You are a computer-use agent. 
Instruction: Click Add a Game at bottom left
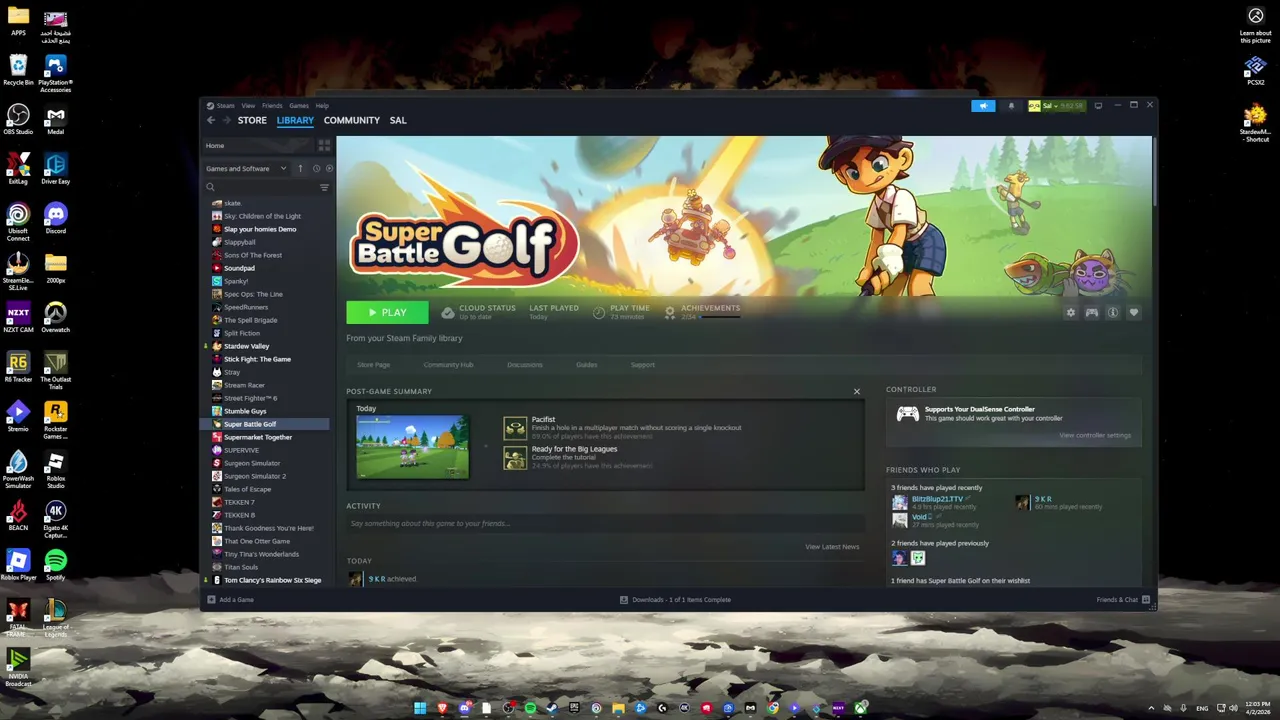pos(230,600)
